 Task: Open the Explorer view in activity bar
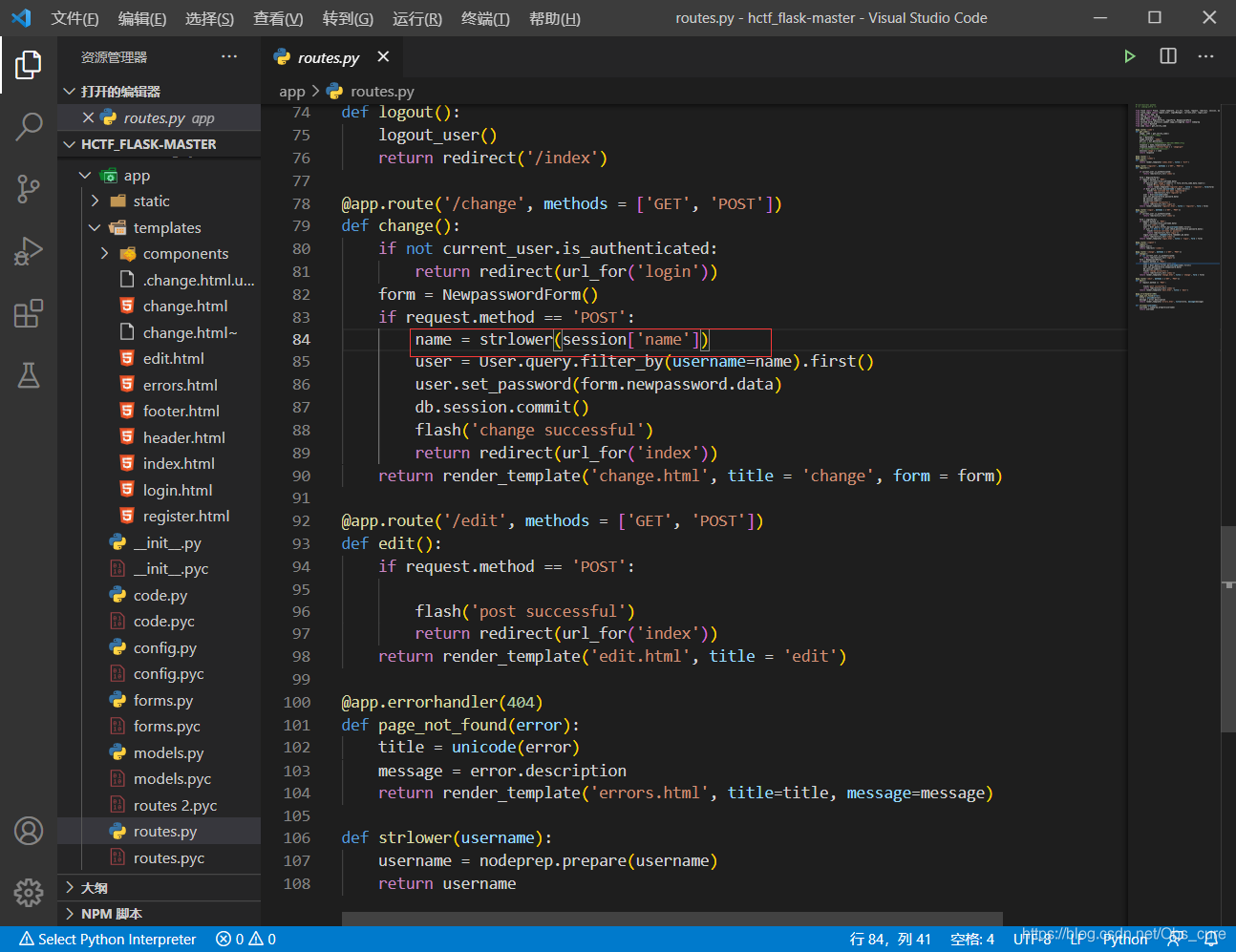(29, 65)
